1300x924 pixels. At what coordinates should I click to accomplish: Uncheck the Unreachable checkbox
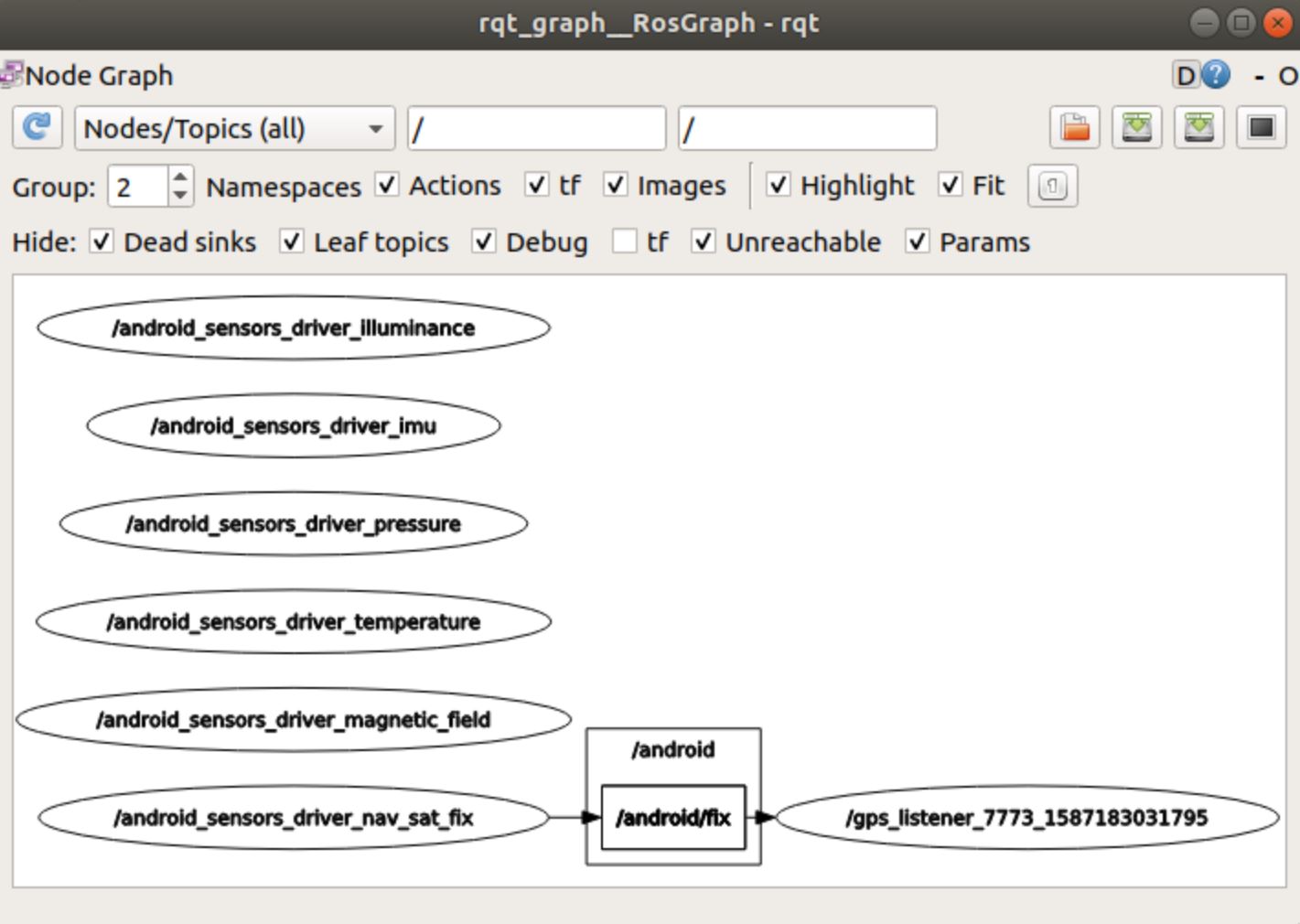(x=703, y=242)
